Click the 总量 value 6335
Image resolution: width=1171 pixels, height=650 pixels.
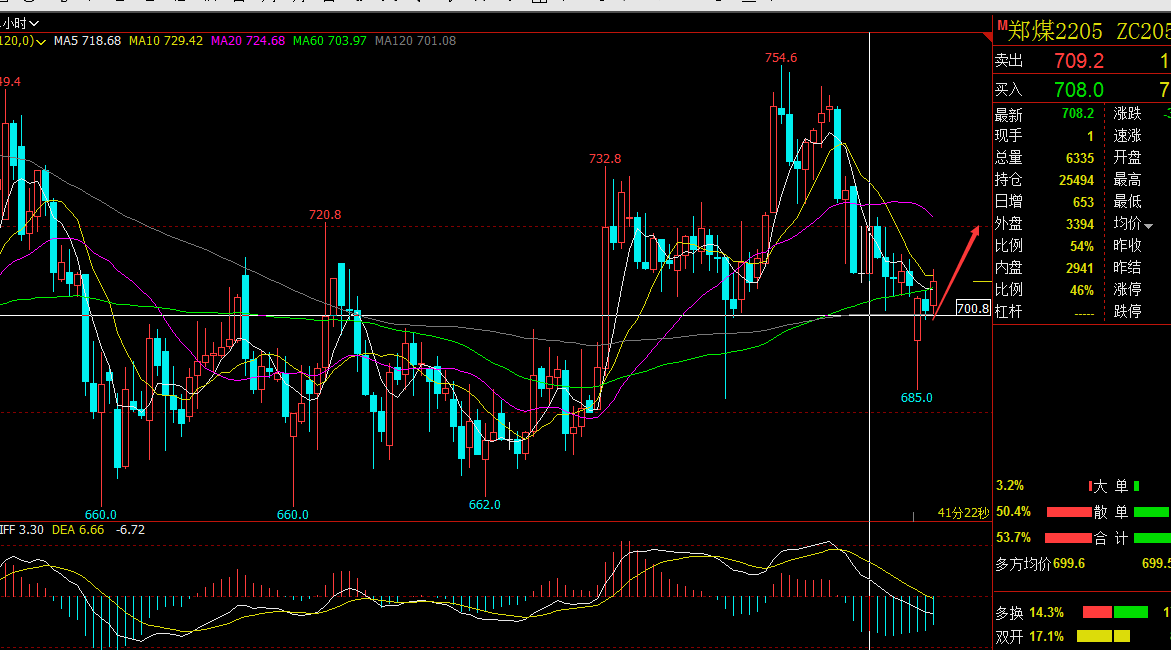(x=1080, y=158)
